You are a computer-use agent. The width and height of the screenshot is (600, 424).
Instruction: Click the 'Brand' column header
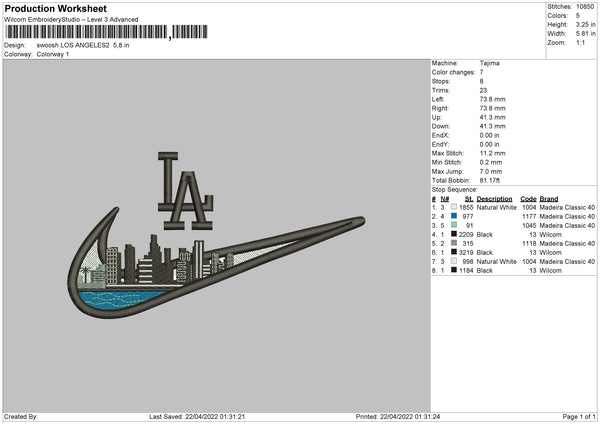pos(549,199)
